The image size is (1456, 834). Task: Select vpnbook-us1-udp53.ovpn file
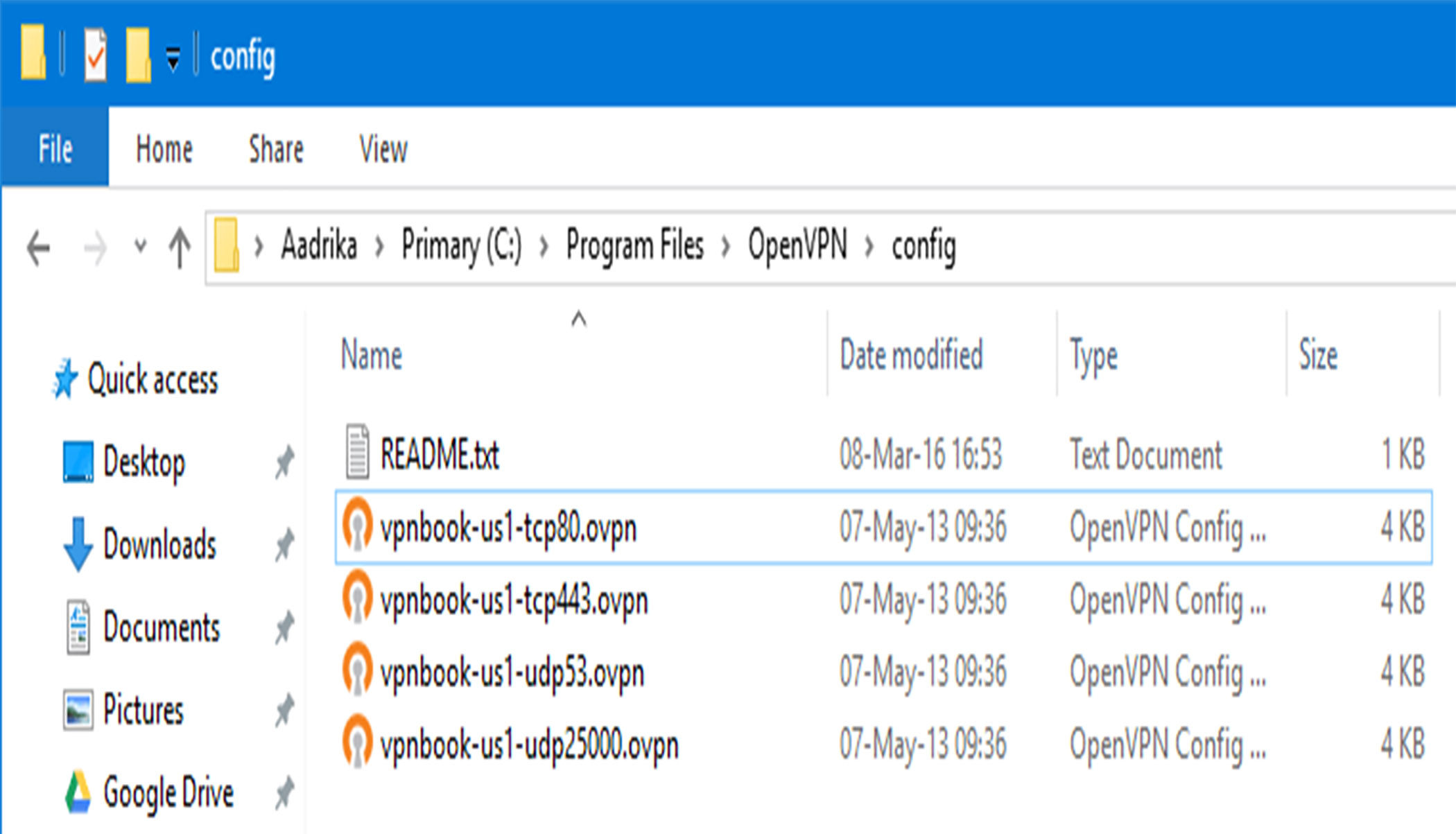click(512, 674)
